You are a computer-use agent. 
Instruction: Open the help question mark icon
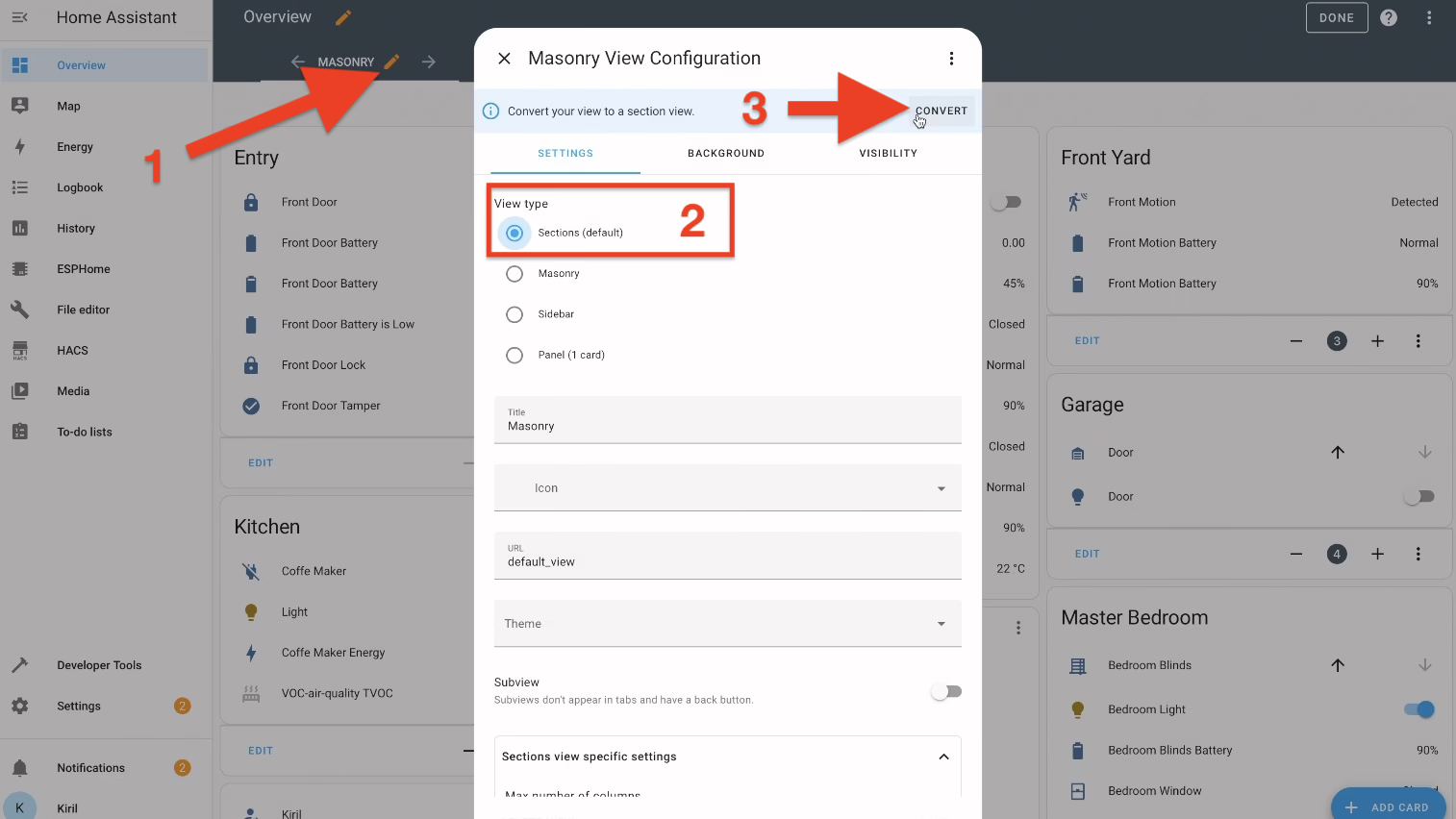pos(1389,17)
